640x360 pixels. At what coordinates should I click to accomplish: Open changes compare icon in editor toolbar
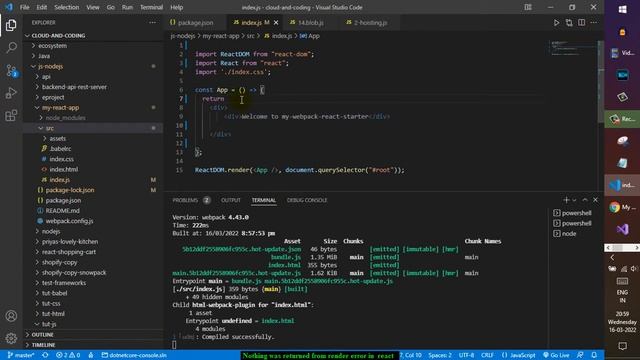click(x=569, y=23)
